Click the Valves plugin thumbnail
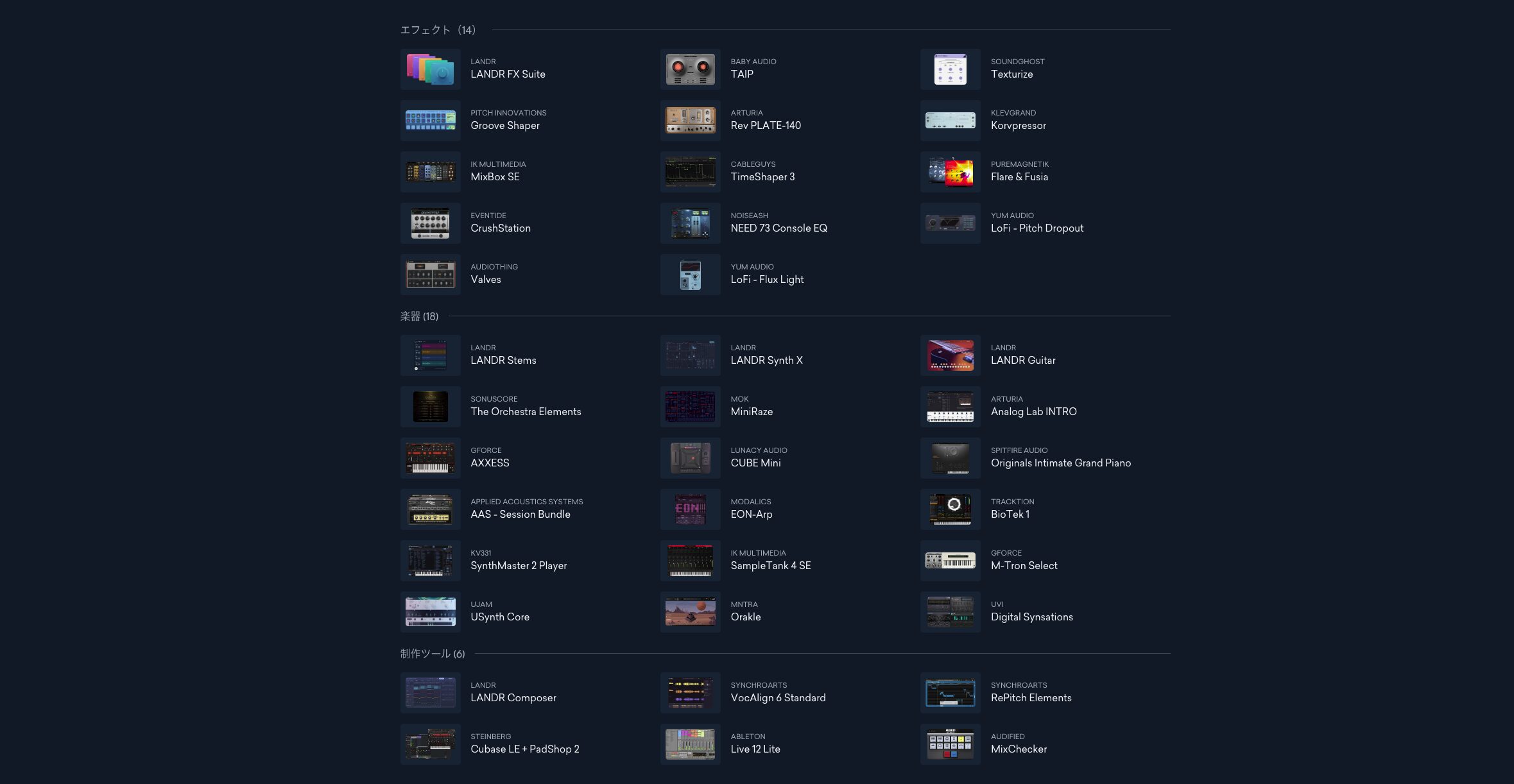The image size is (1514, 784). [x=430, y=275]
